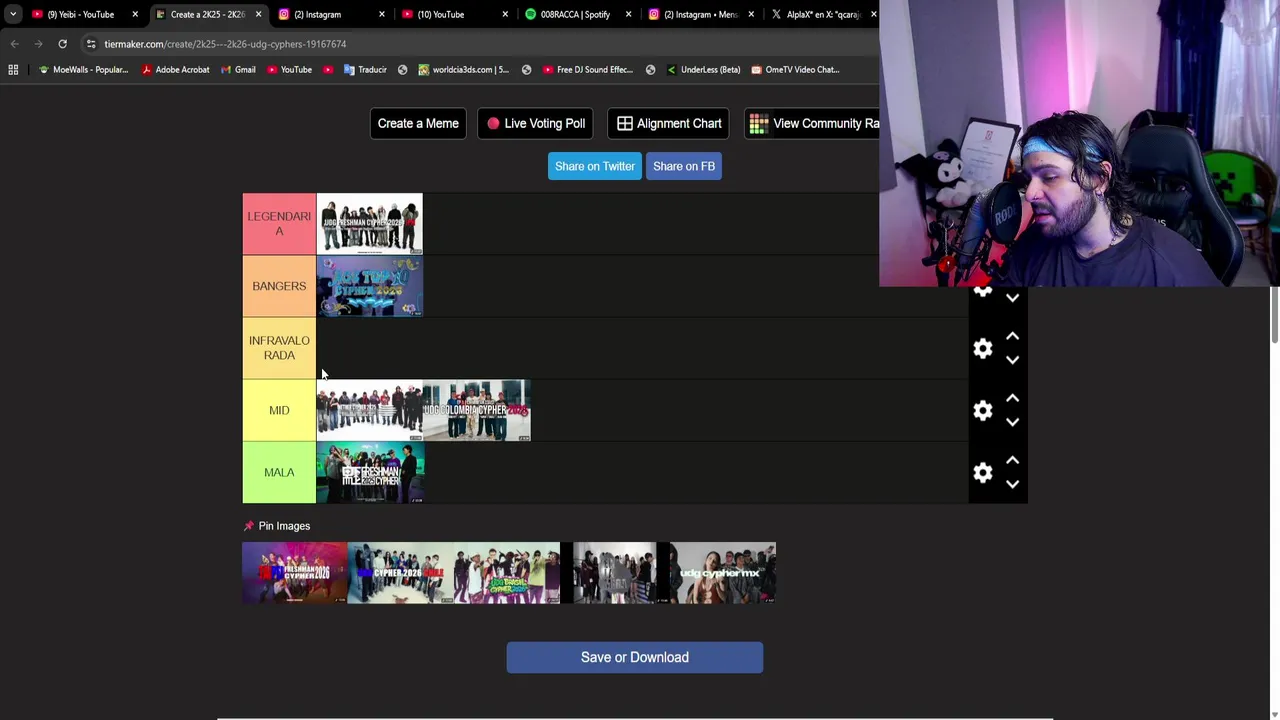
Task: Close the 008RACCA Spotify tab
Action: (629, 14)
